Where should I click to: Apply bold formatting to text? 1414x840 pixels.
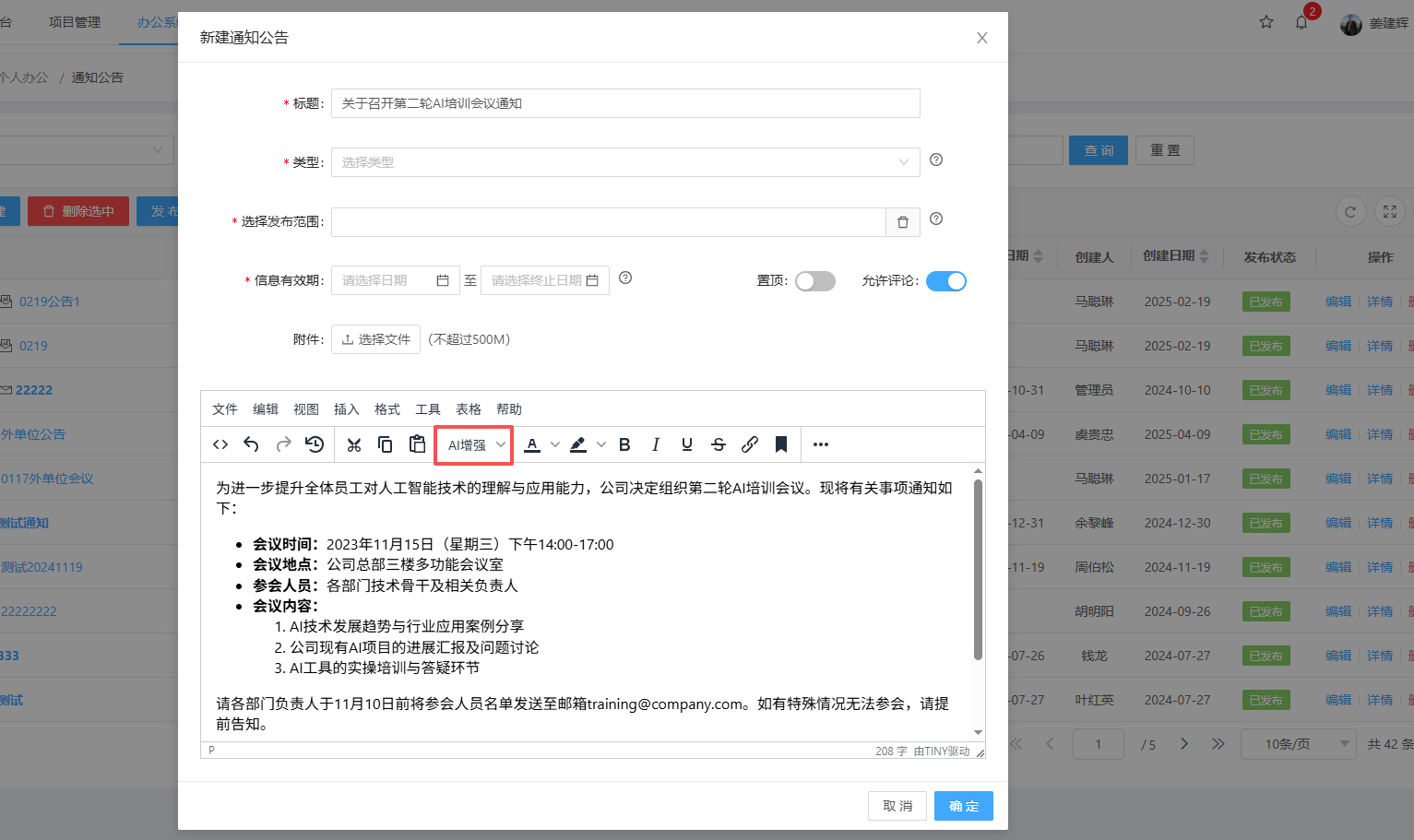pos(624,444)
